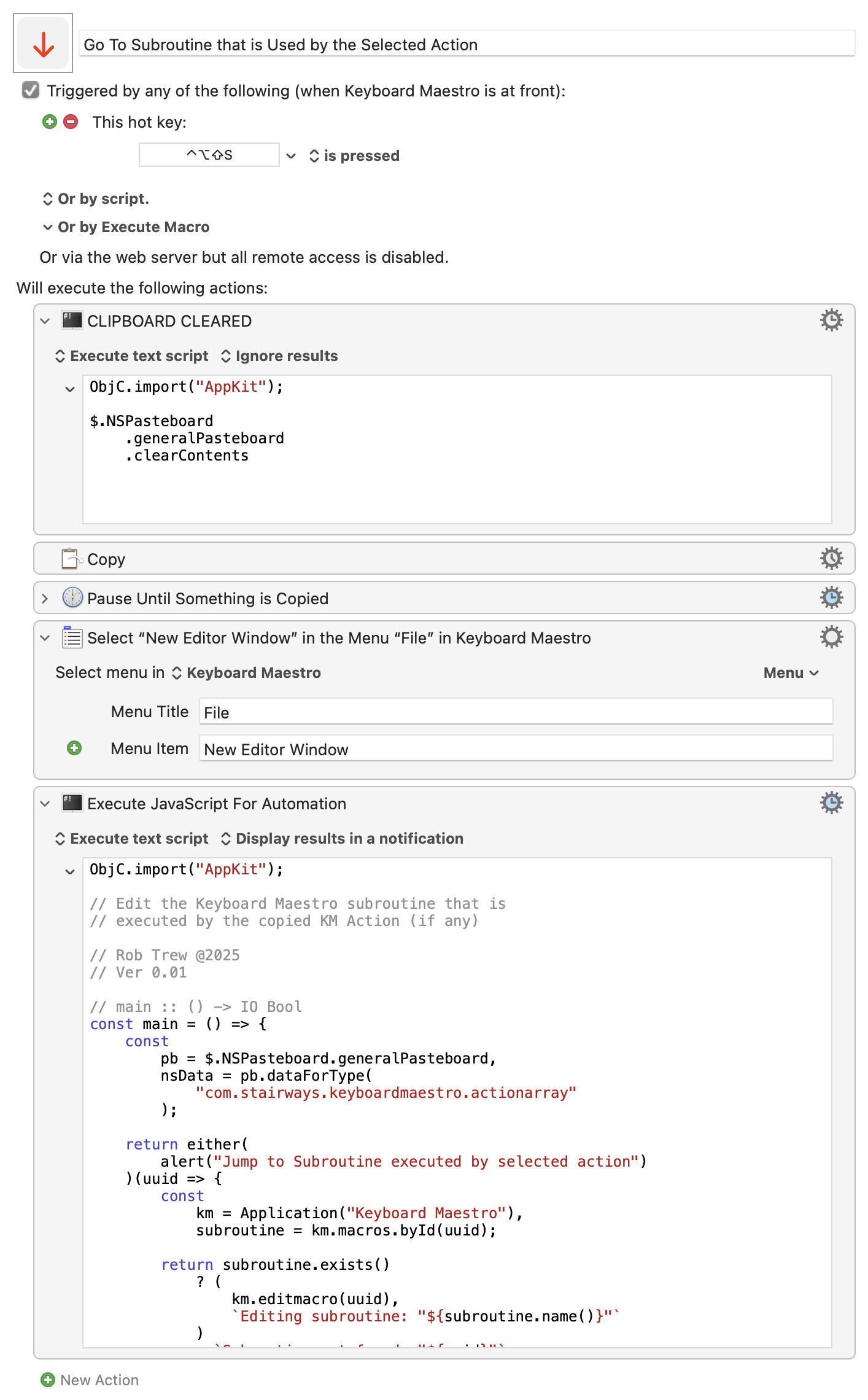Image resolution: width=868 pixels, height=1400 pixels.
Task: Open the 'Ignore results' popup
Action: pyautogui.click(x=279, y=356)
